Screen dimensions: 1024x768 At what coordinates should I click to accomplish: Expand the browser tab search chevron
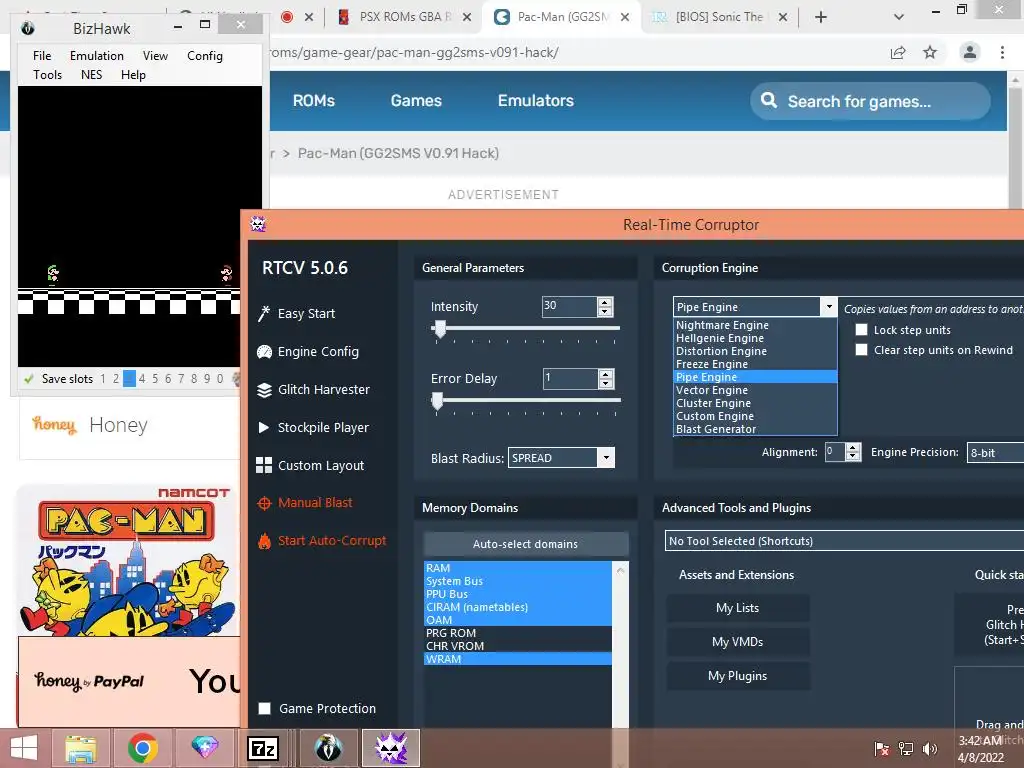899,17
